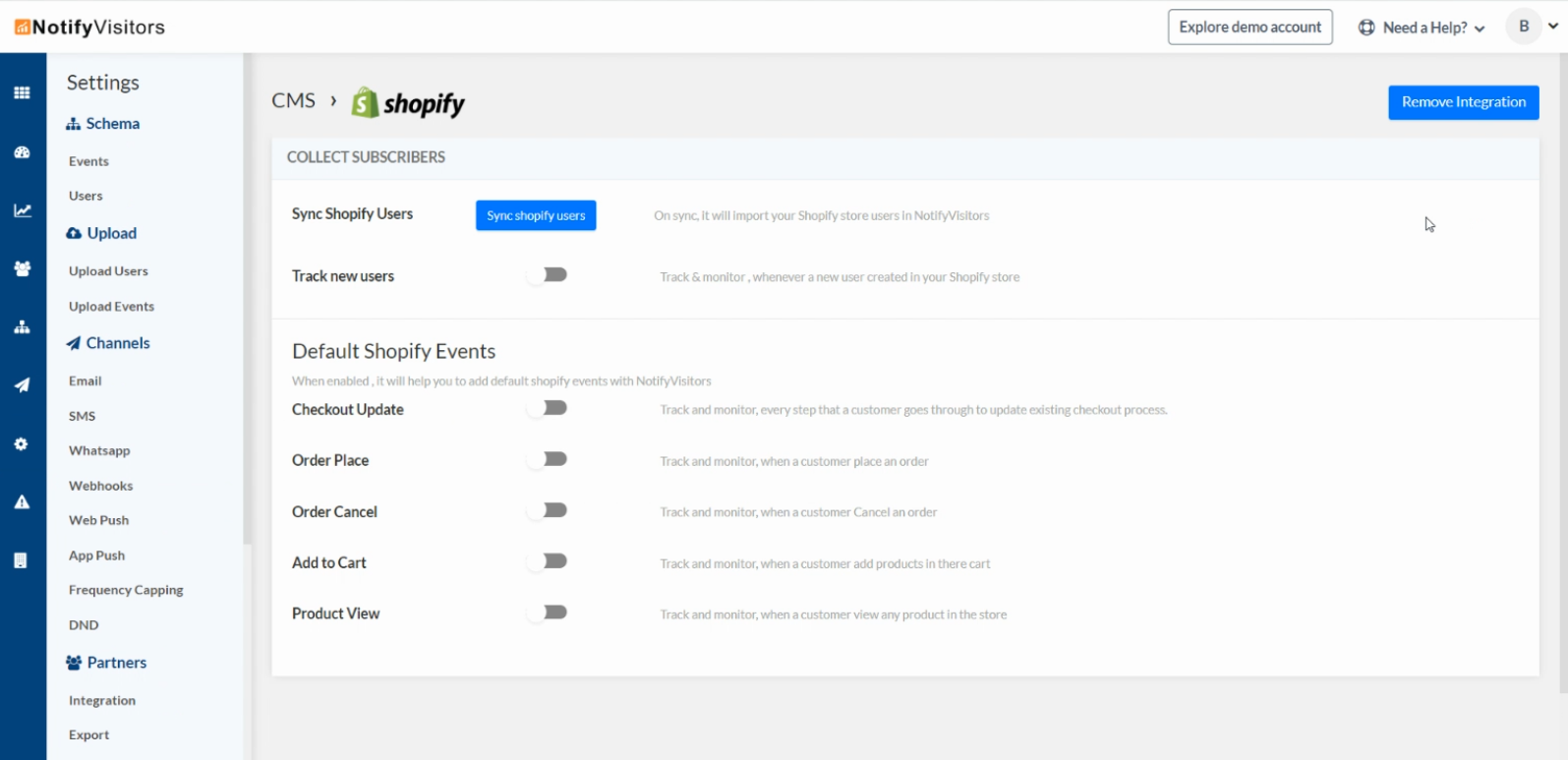Click the Schema section heading

[112, 124]
